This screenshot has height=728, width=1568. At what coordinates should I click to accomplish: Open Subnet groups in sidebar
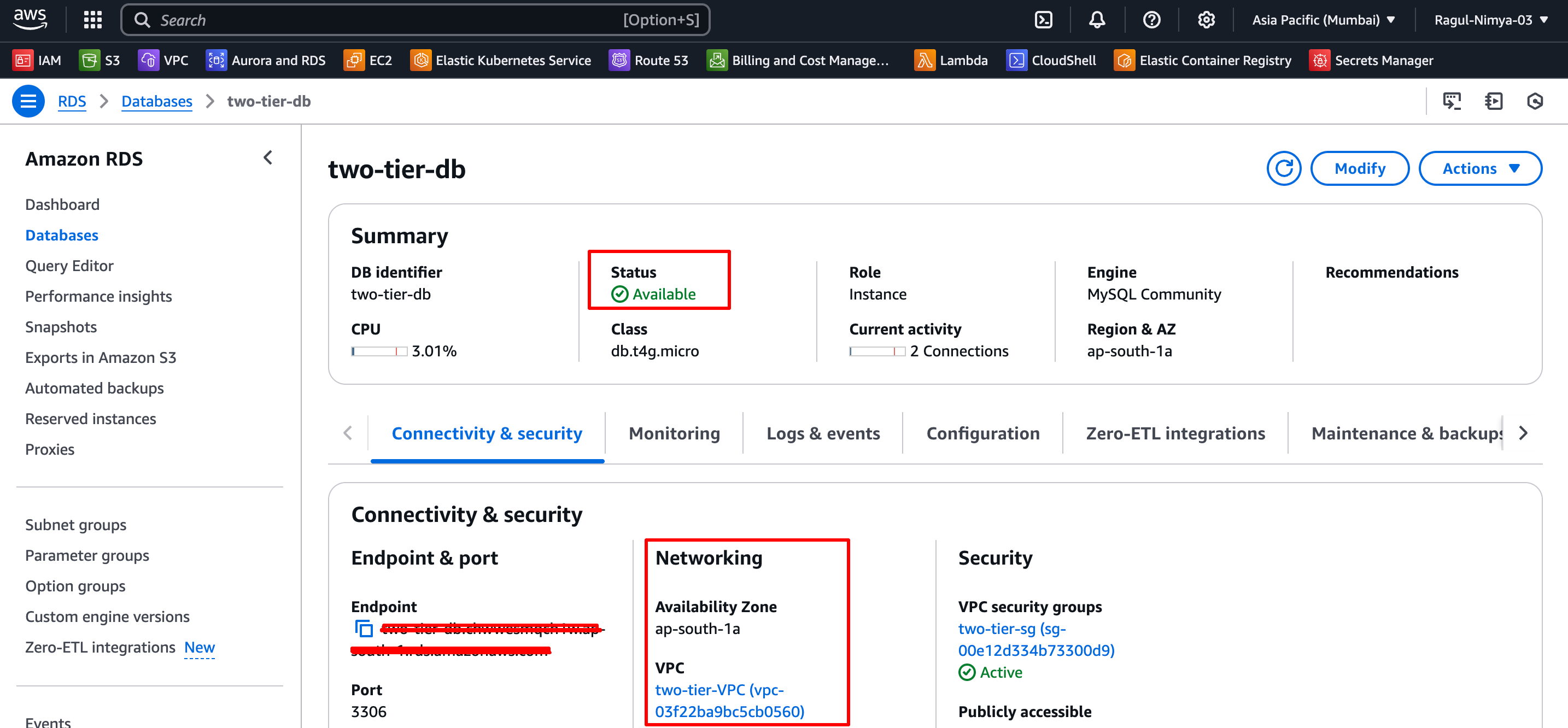tap(76, 525)
